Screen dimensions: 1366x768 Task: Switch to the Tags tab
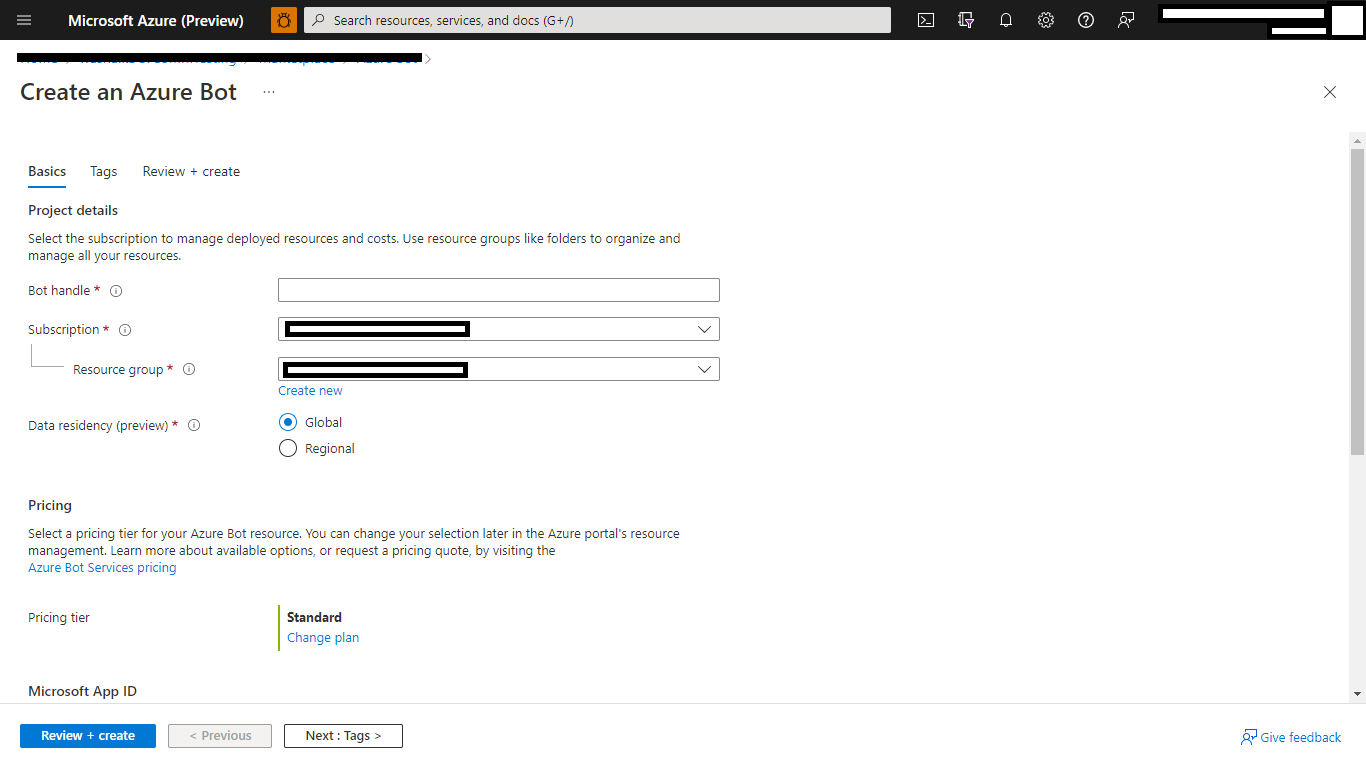pos(104,171)
